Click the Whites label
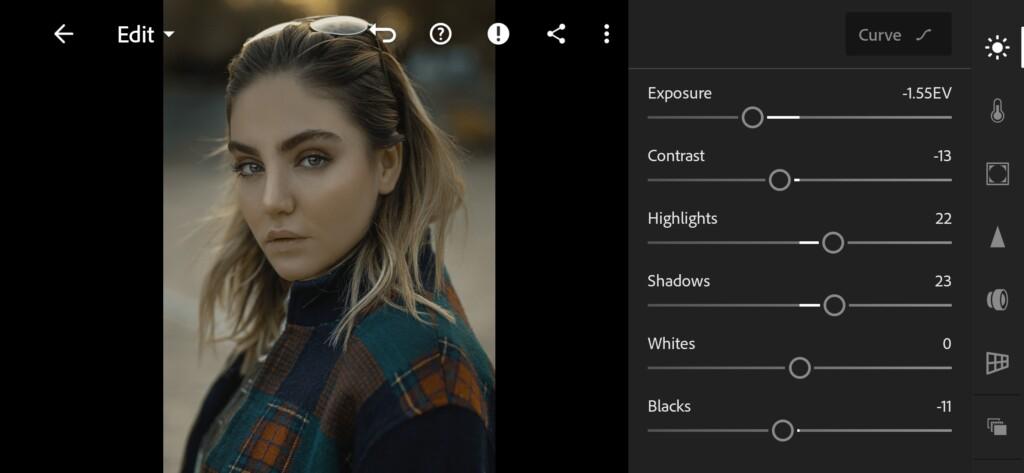 [x=671, y=344]
